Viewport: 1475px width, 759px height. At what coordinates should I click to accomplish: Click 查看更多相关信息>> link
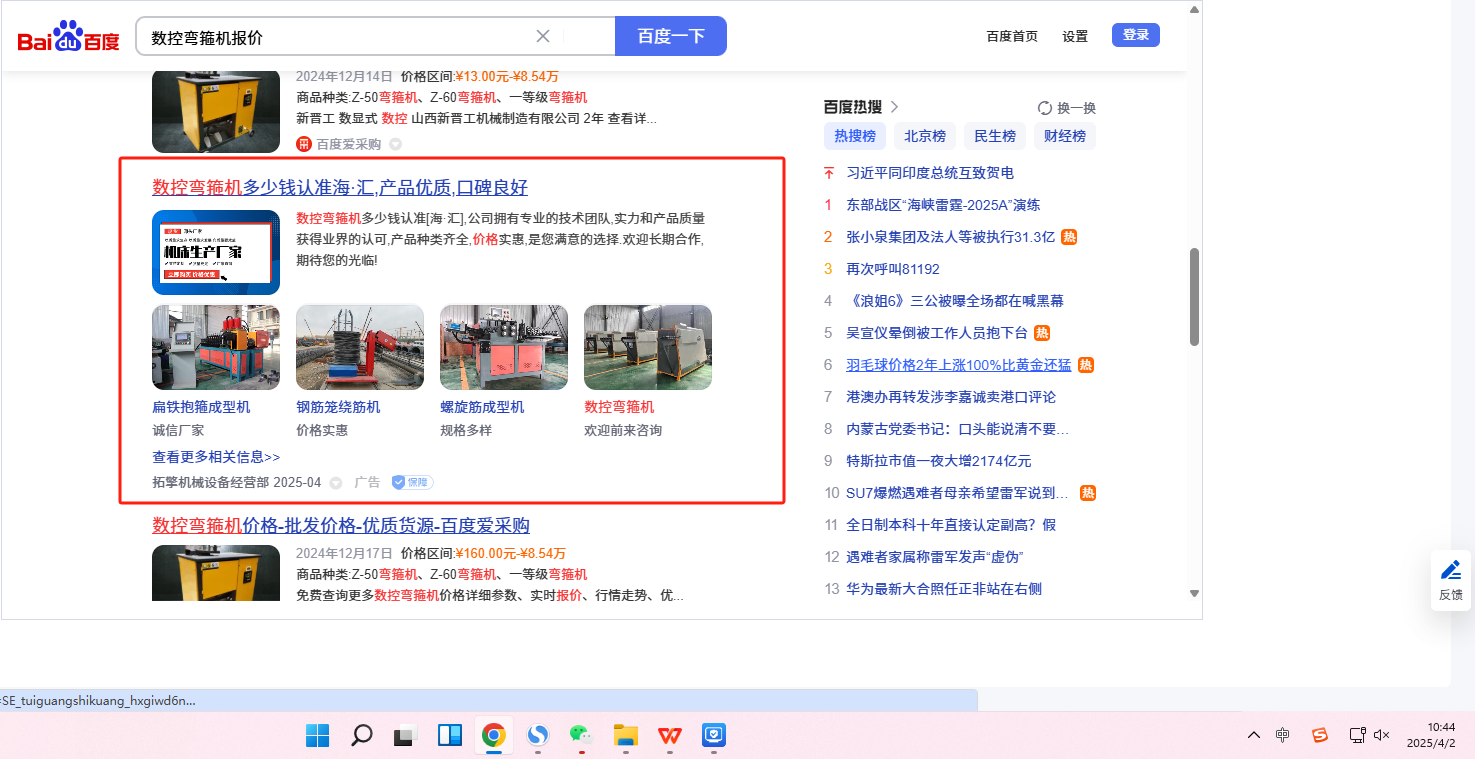[216, 457]
